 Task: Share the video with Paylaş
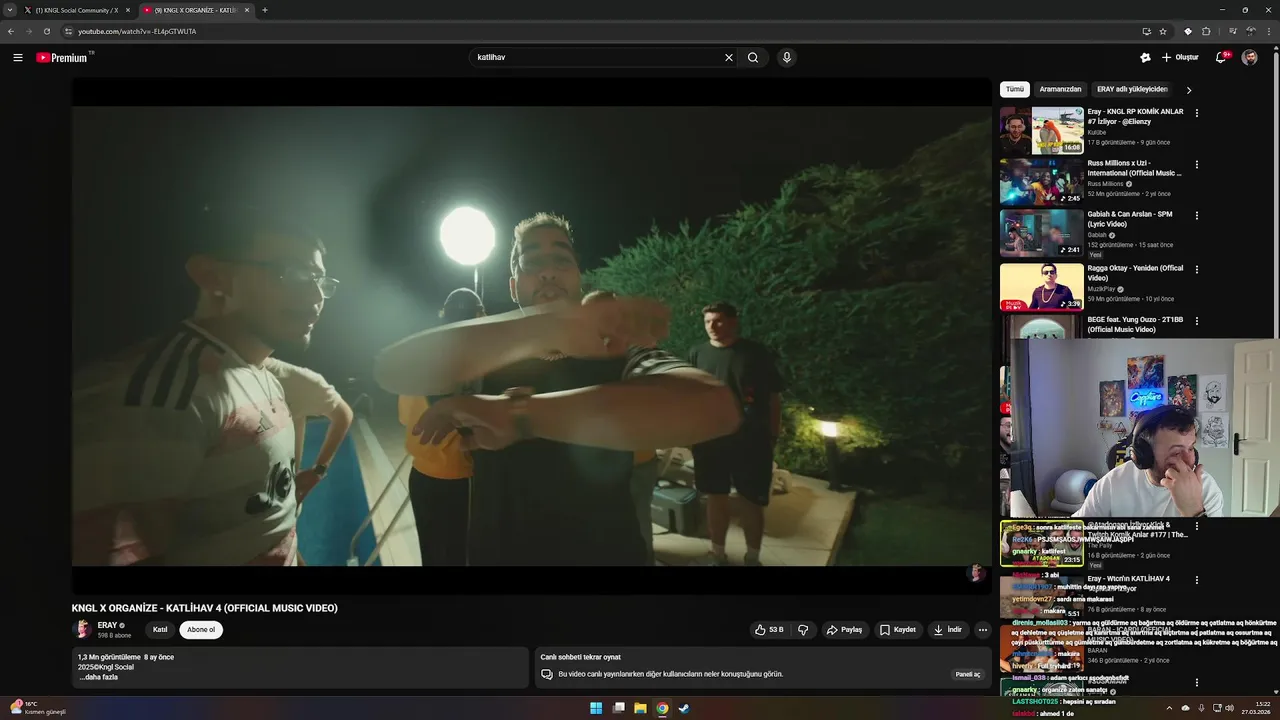pos(845,630)
